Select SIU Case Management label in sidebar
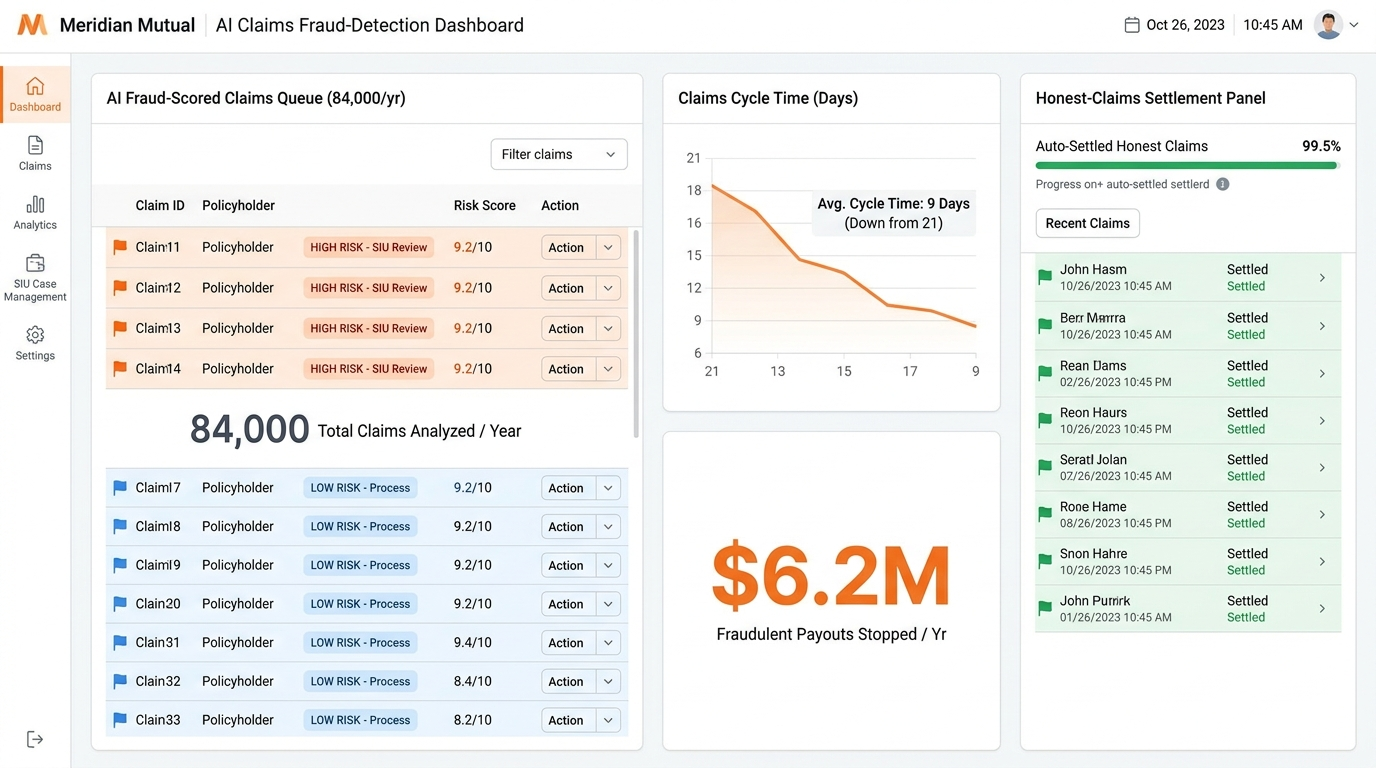 tap(35, 290)
